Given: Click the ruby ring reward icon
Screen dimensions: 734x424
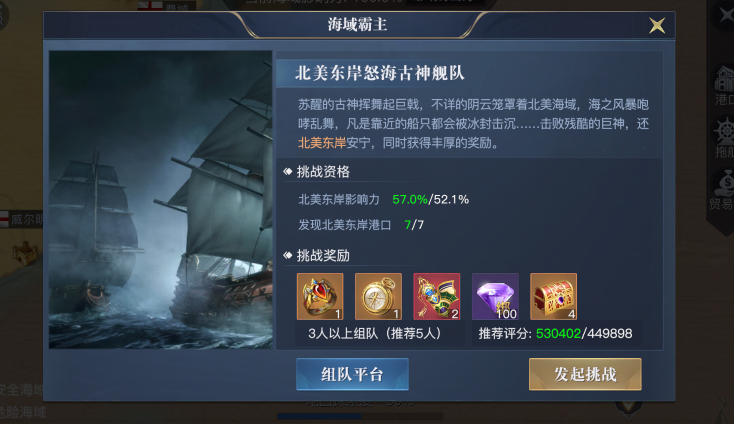Looking at the screenshot, I should 320,297.
